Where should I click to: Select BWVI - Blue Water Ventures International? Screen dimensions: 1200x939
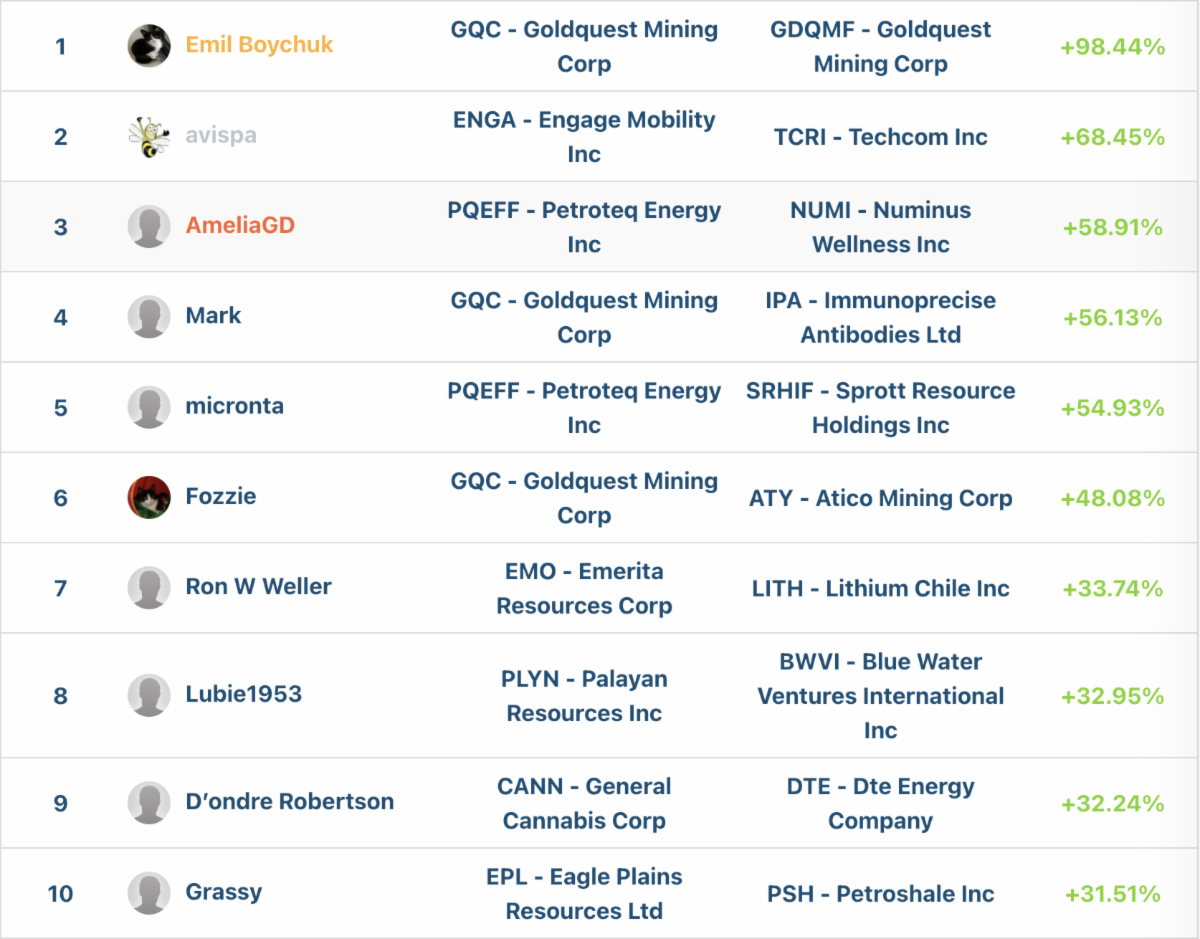[x=880, y=696]
